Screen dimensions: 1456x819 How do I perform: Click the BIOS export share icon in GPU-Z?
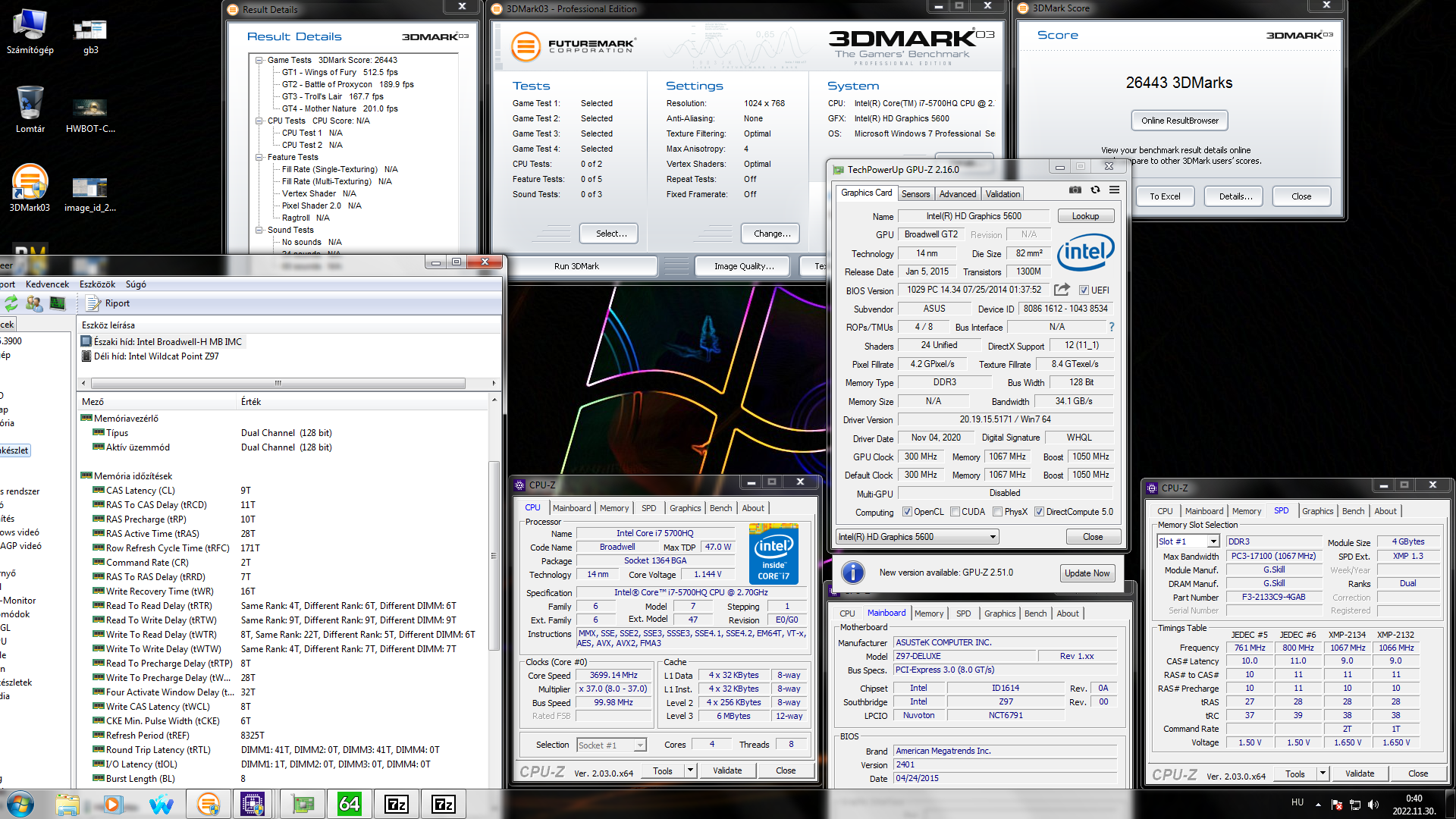[x=1062, y=290]
